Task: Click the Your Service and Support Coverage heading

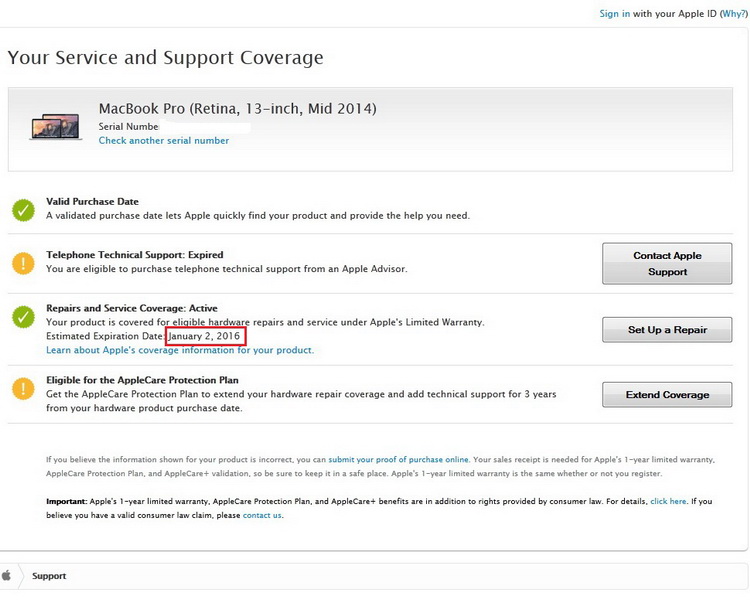Action: click(x=165, y=58)
